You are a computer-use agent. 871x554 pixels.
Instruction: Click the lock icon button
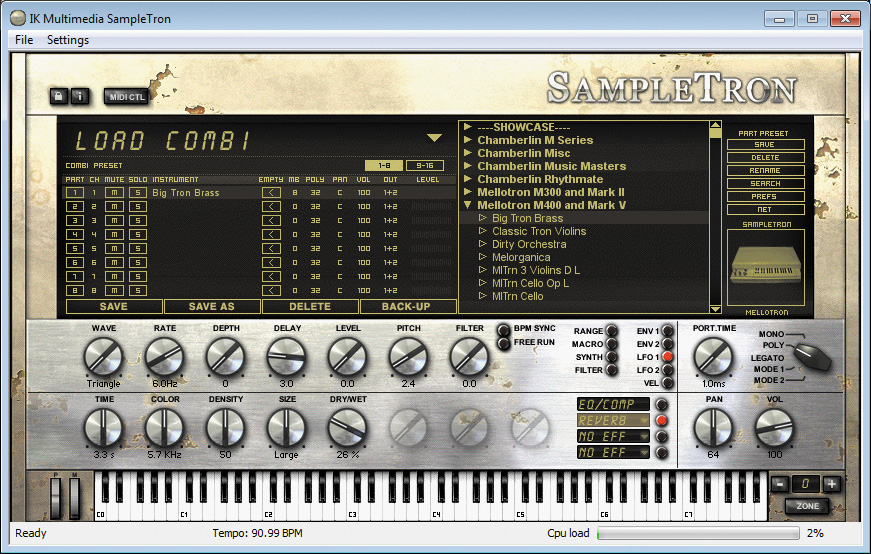tap(58, 96)
